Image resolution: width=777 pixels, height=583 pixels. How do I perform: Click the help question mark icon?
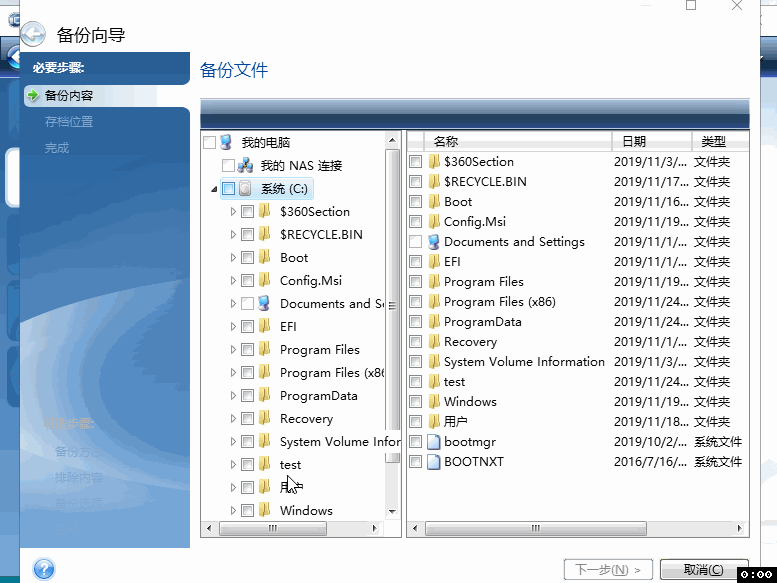tap(43, 569)
